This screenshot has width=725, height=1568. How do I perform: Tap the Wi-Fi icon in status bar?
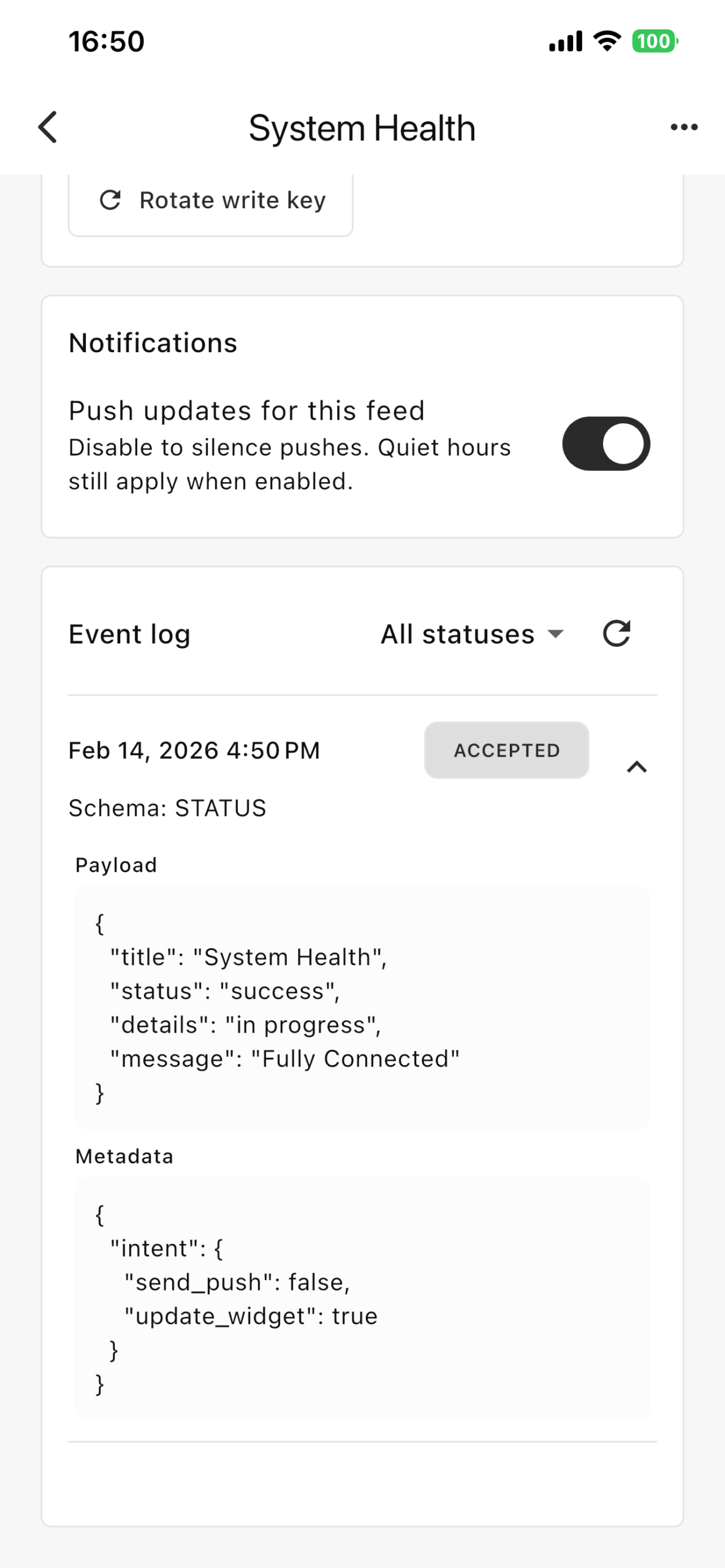607,42
